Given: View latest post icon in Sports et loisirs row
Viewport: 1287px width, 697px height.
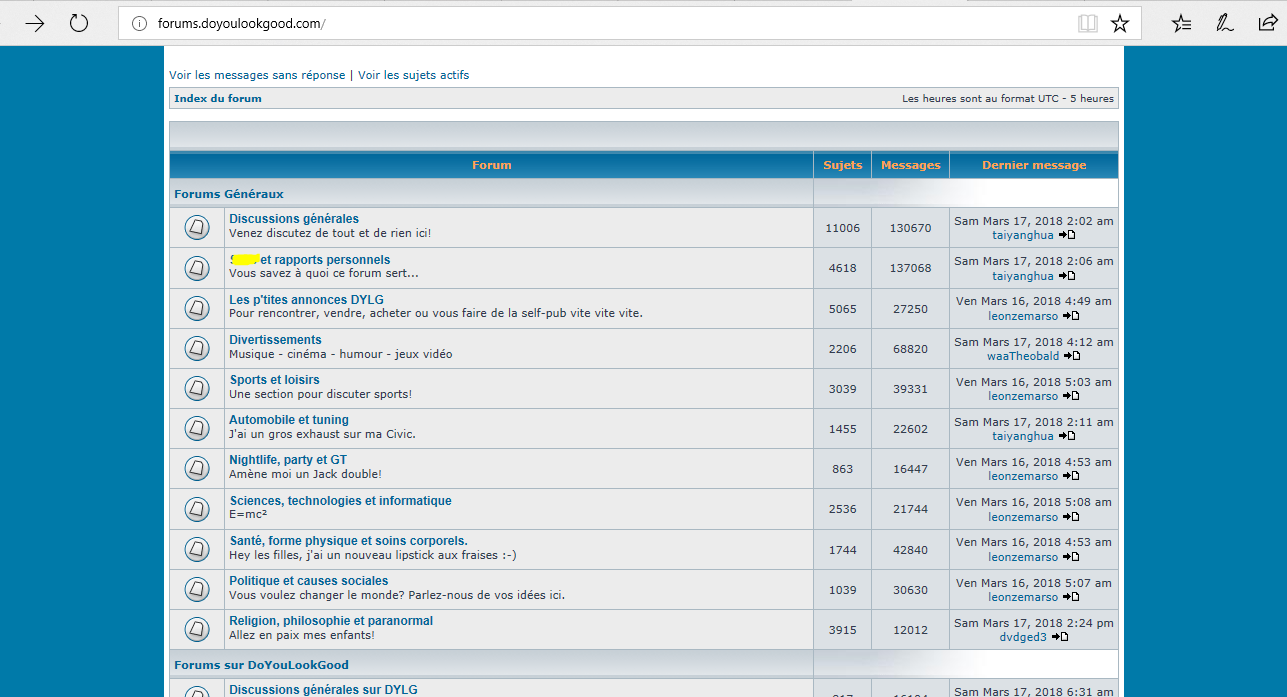Looking at the screenshot, I should [x=1071, y=396].
